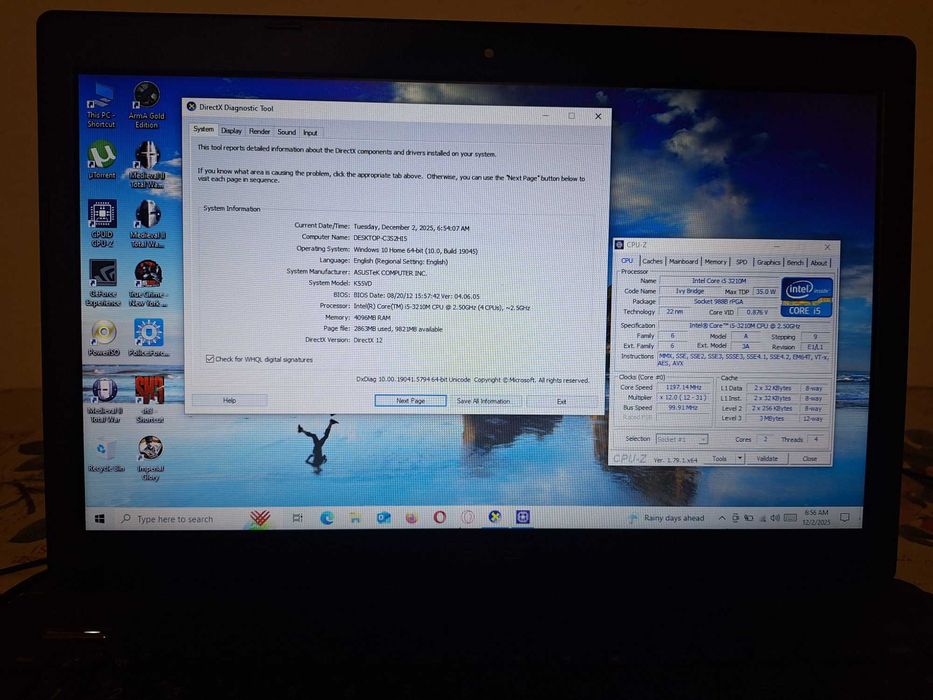933x700 pixels.
Task: Open the Windows Start menu
Action: [x=99, y=519]
